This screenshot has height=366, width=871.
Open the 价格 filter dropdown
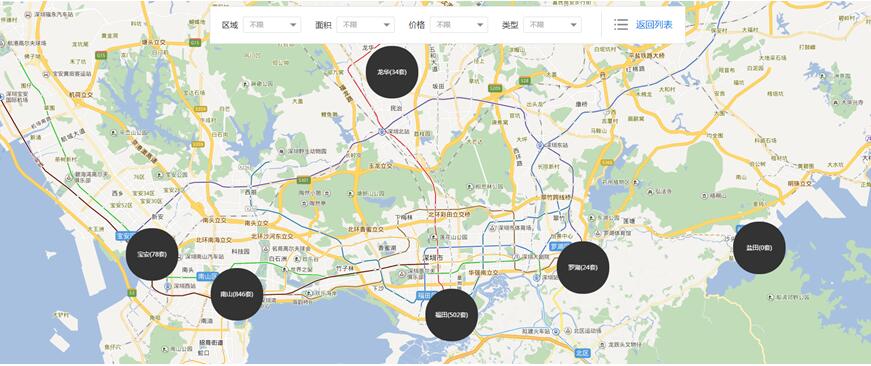459,25
